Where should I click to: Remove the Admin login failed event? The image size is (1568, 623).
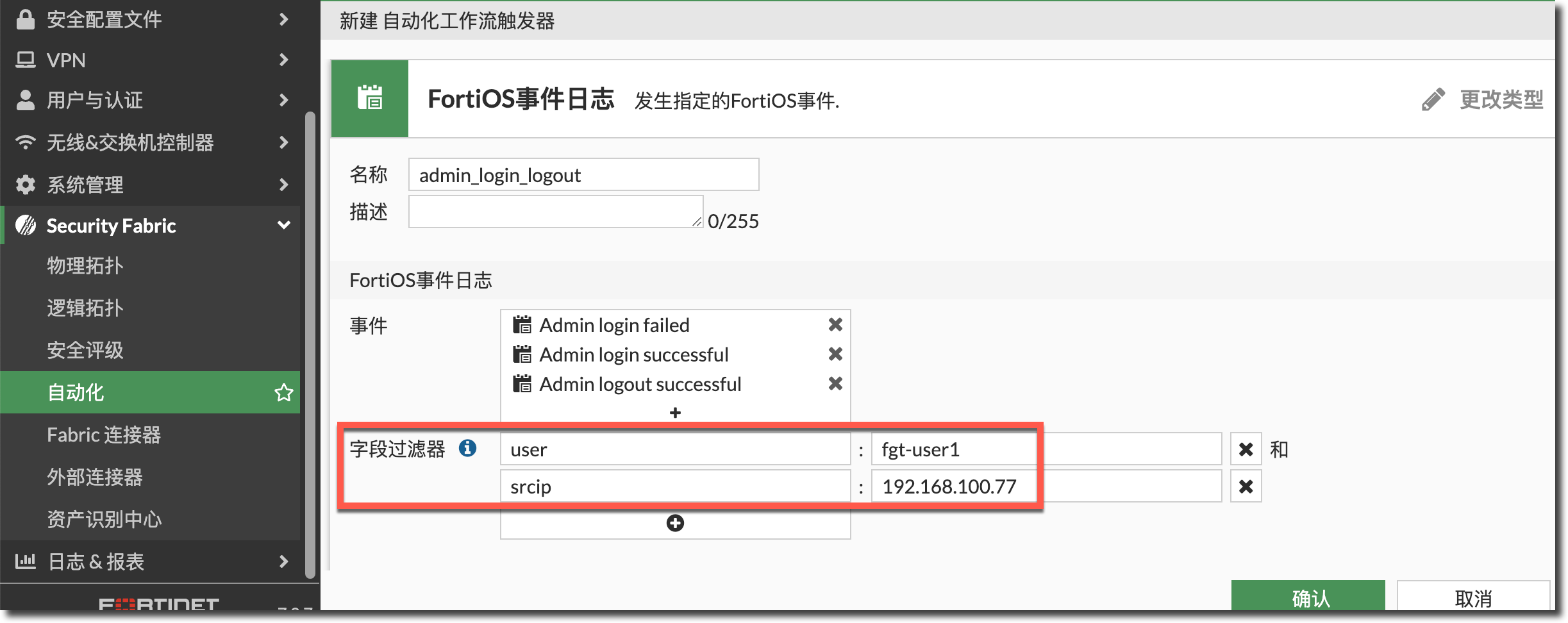(835, 325)
